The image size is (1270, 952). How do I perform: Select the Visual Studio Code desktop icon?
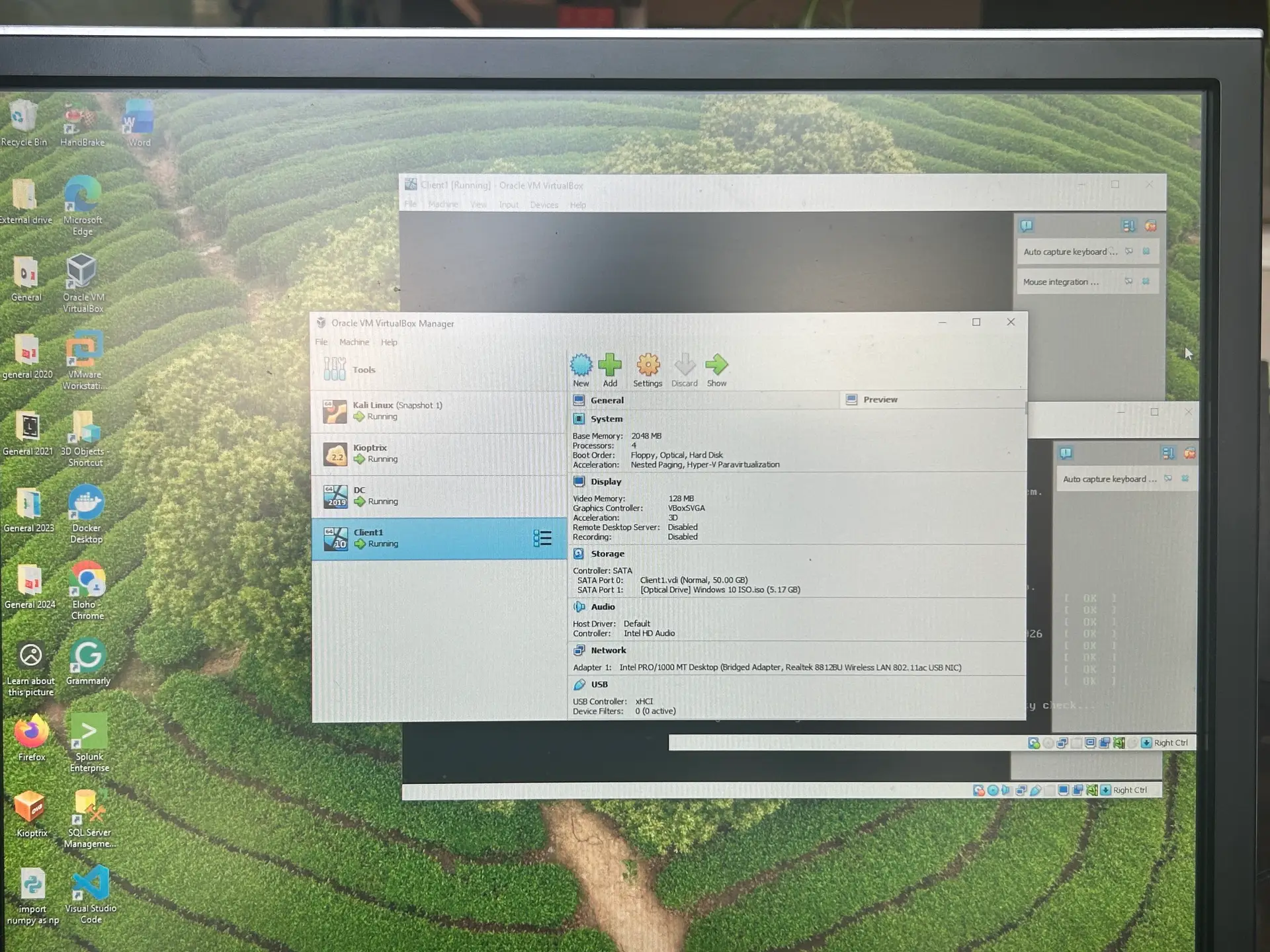(91, 895)
